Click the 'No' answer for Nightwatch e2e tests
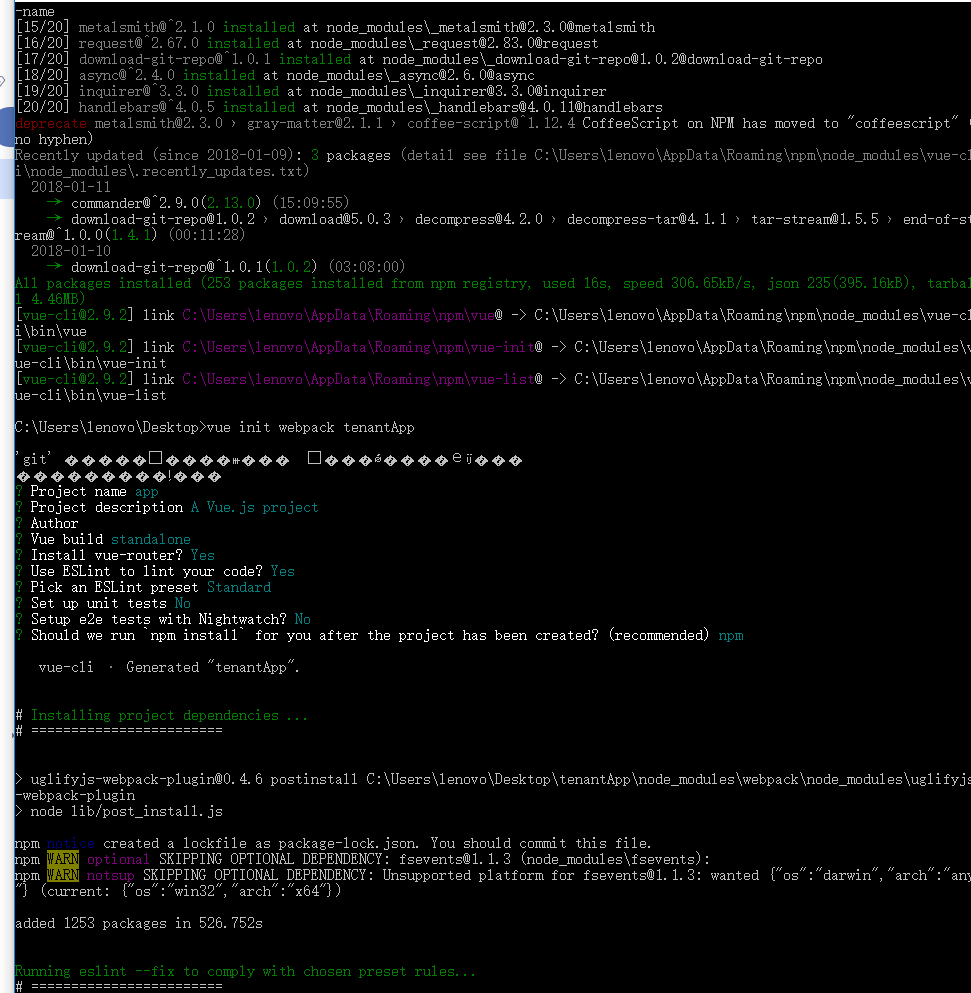971x993 pixels. pos(303,619)
